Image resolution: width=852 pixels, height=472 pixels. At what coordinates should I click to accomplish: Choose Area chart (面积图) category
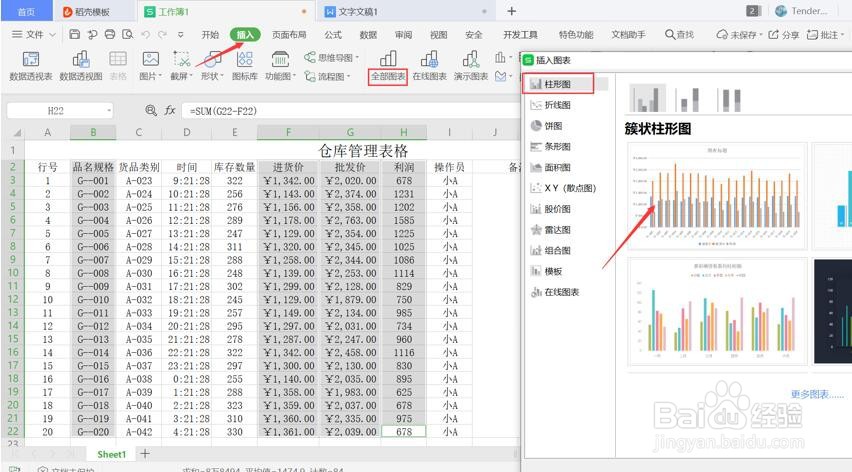tap(557, 167)
